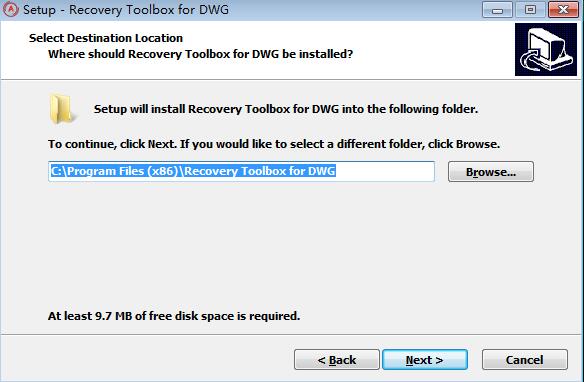Click the 'Where should Recovery Toolbox' subtitle
This screenshot has height=382, width=584.
(x=200, y=54)
